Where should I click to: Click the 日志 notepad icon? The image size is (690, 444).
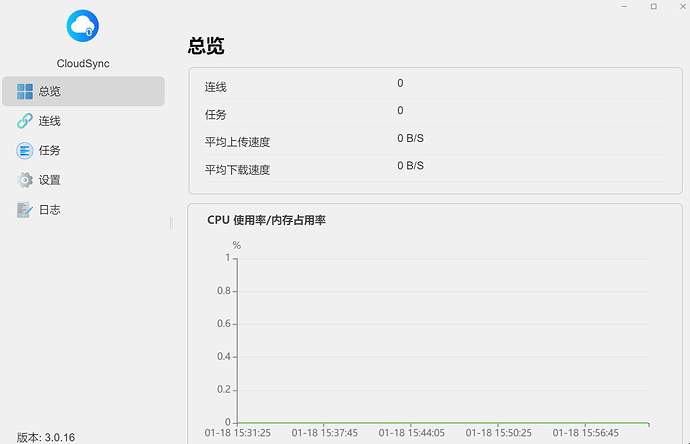(25, 210)
